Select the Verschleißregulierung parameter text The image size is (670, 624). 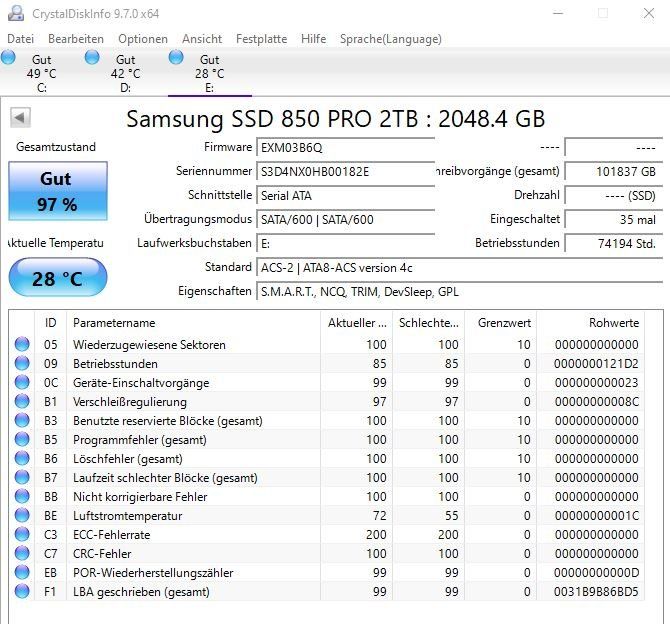pos(130,402)
